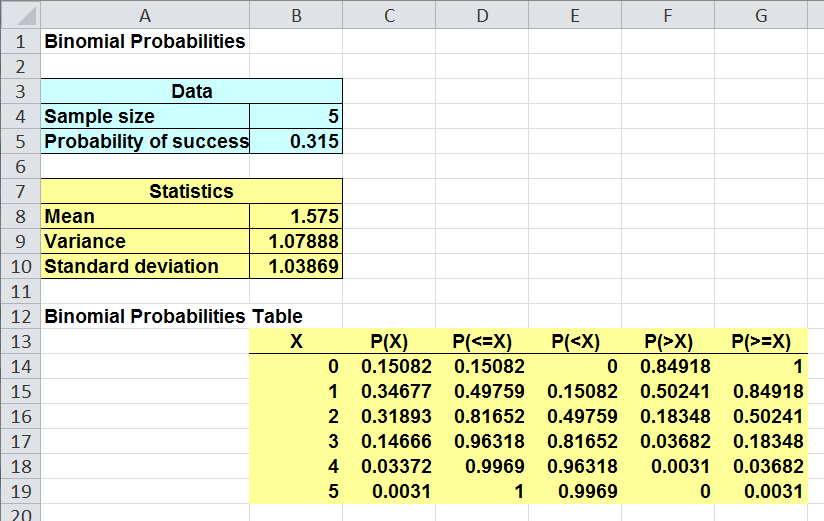Select standard deviation value 1.03869
Viewport: 824px width, 521px height.
[296, 266]
